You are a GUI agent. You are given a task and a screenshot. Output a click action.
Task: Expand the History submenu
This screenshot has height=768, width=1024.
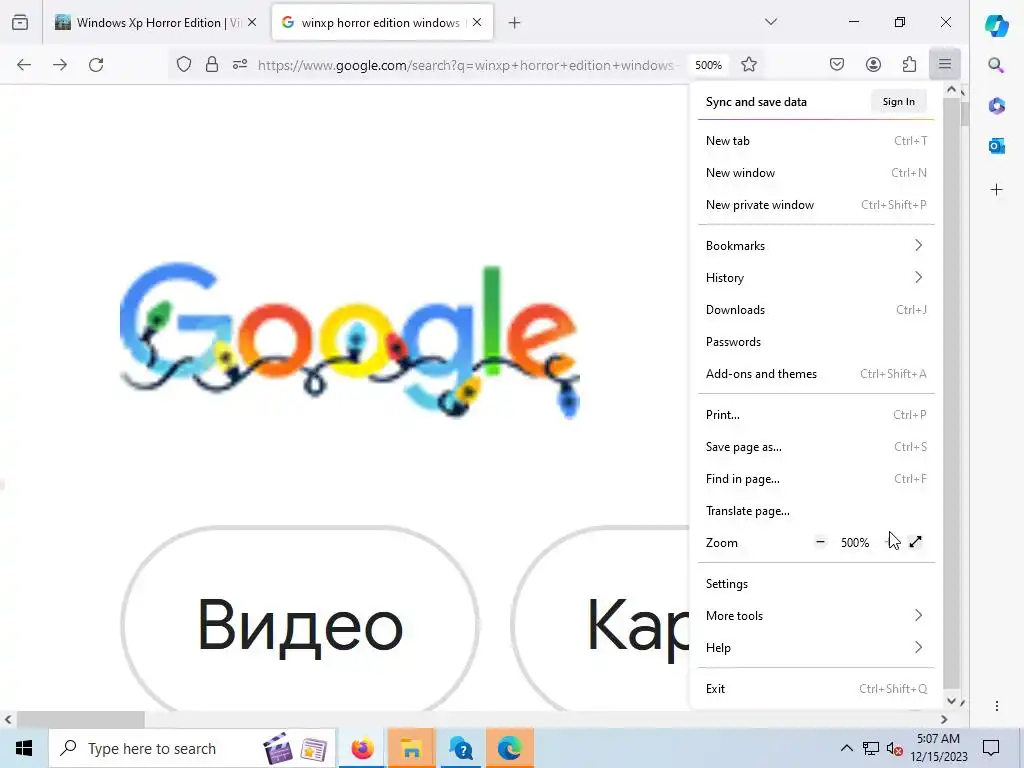tap(816, 278)
